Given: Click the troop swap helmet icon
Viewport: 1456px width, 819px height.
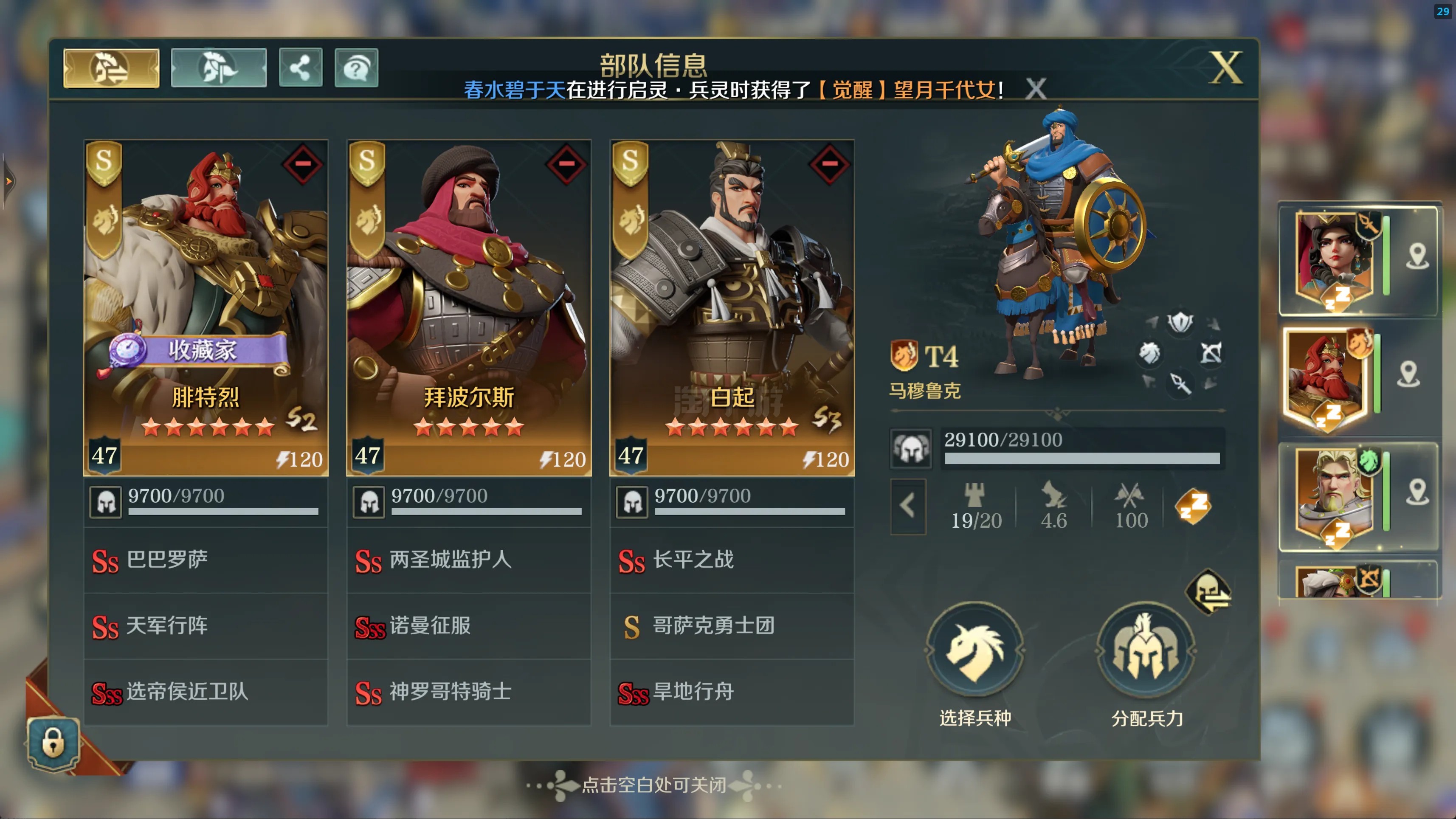Looking at the screenshot, I should (x=1208, y=592).
